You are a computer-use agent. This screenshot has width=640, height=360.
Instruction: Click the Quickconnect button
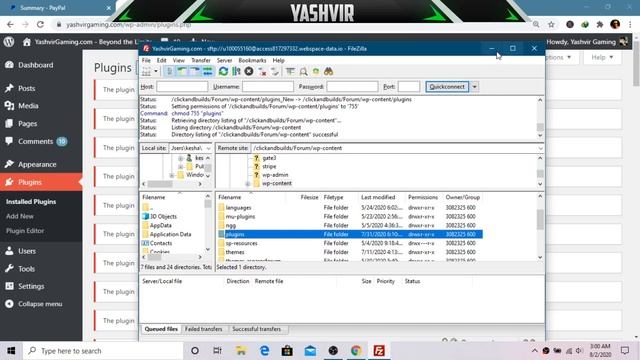click(x=447, y=87)
